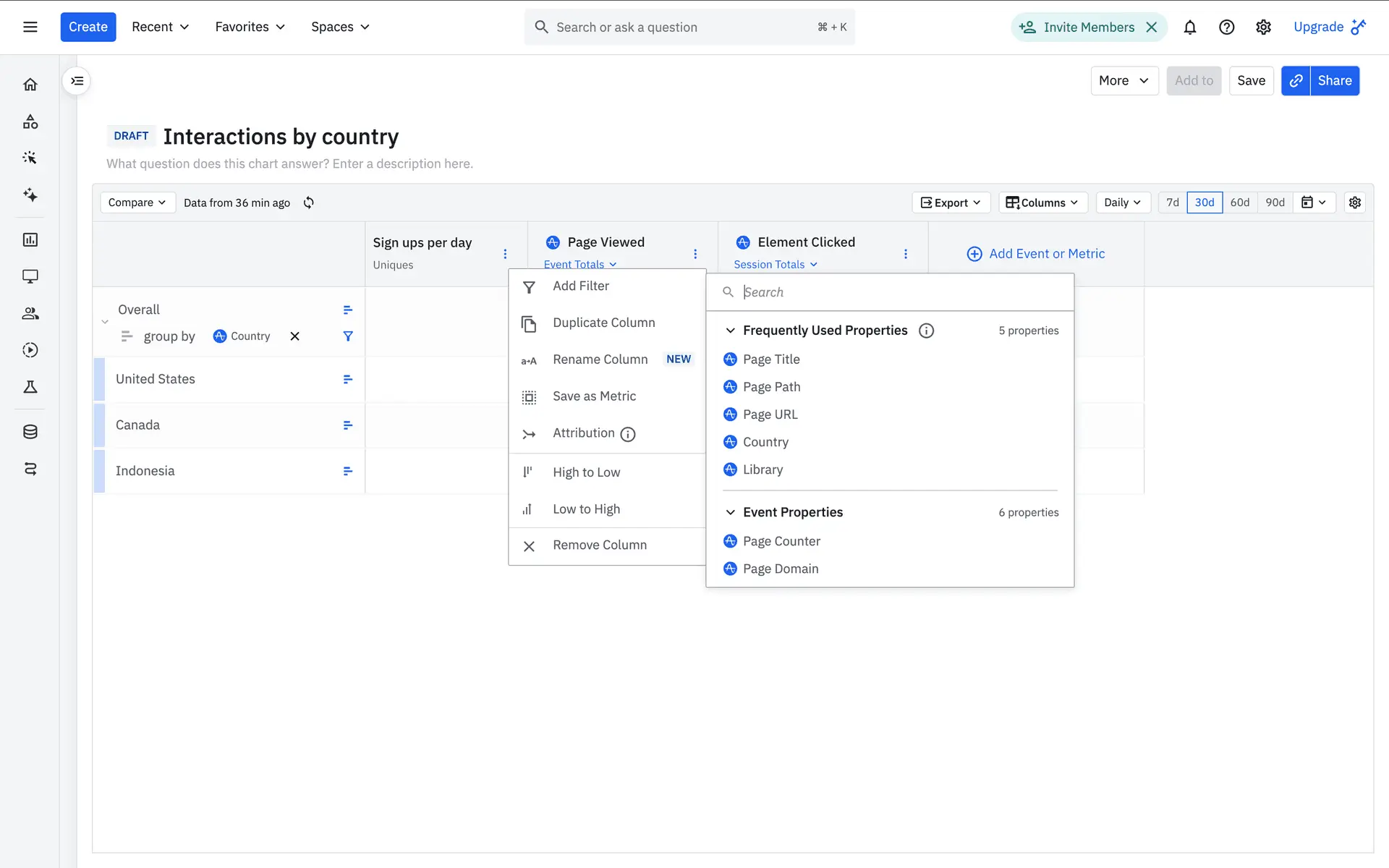Collapse the Frequently Used Properties section
1389x868 pixels.
[731, 331]
